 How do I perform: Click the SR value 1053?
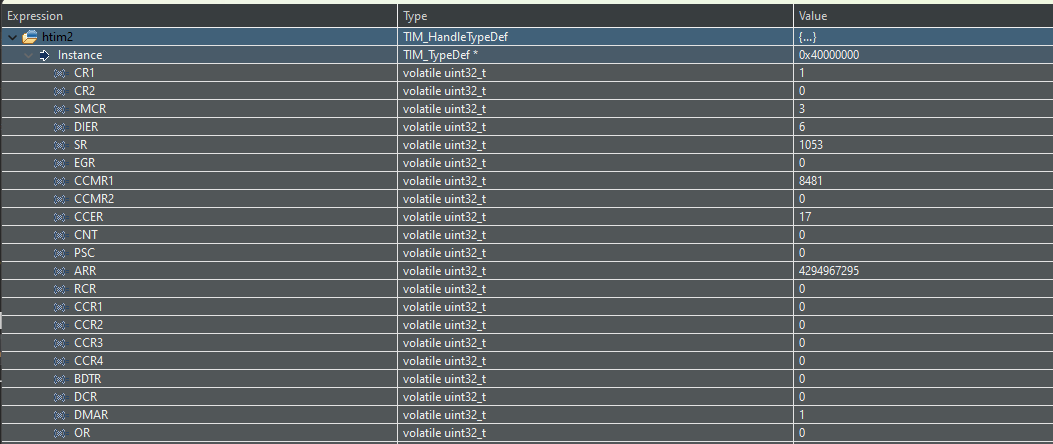[811, 145]
